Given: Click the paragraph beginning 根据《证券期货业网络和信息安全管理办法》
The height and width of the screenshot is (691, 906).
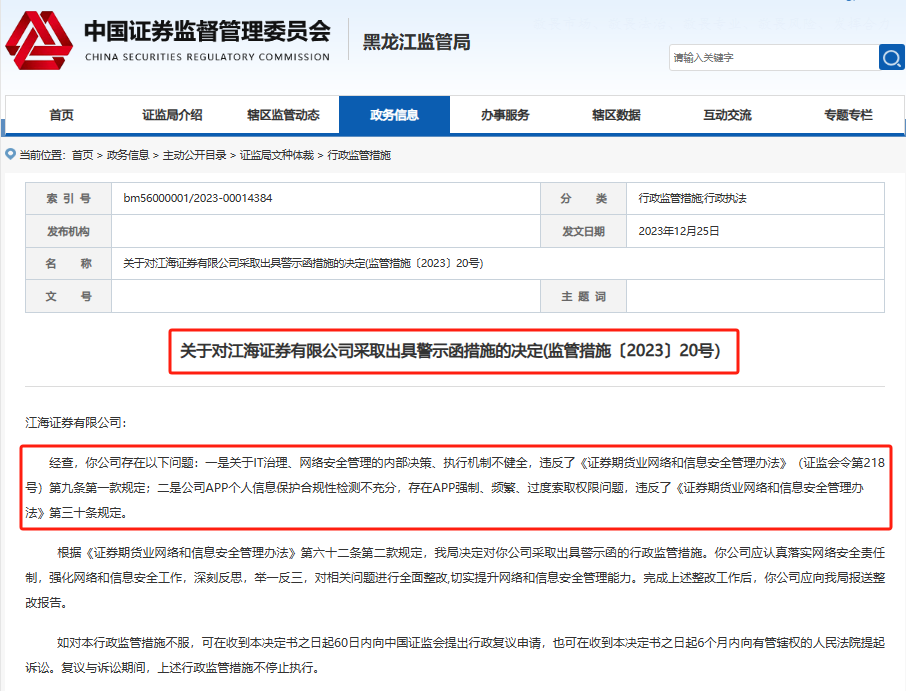Looking at the screenshot, I should (455, 578).
